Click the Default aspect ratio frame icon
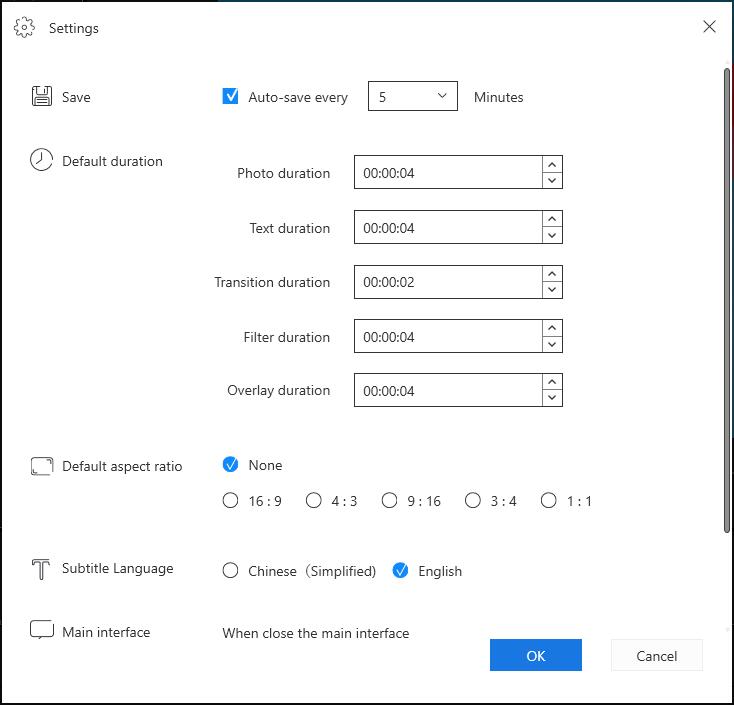734x705 pixels. (42, 466)
